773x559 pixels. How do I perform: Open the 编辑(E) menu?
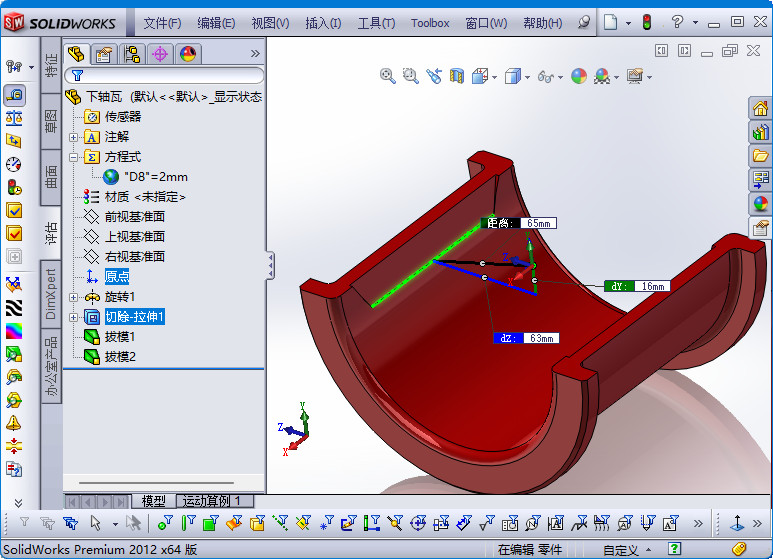click(216, 23)
